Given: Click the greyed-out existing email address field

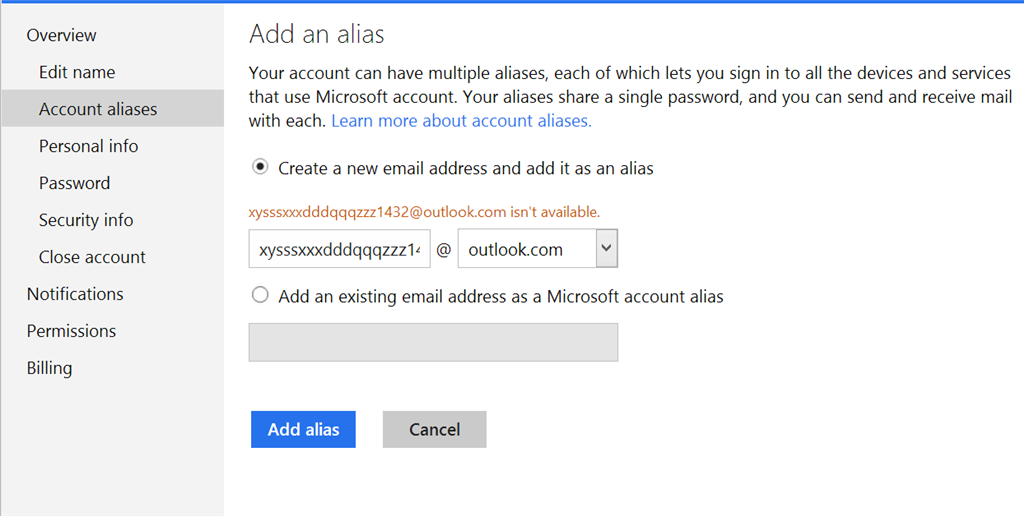Looking at the screenshot, I should pos(433,342).
